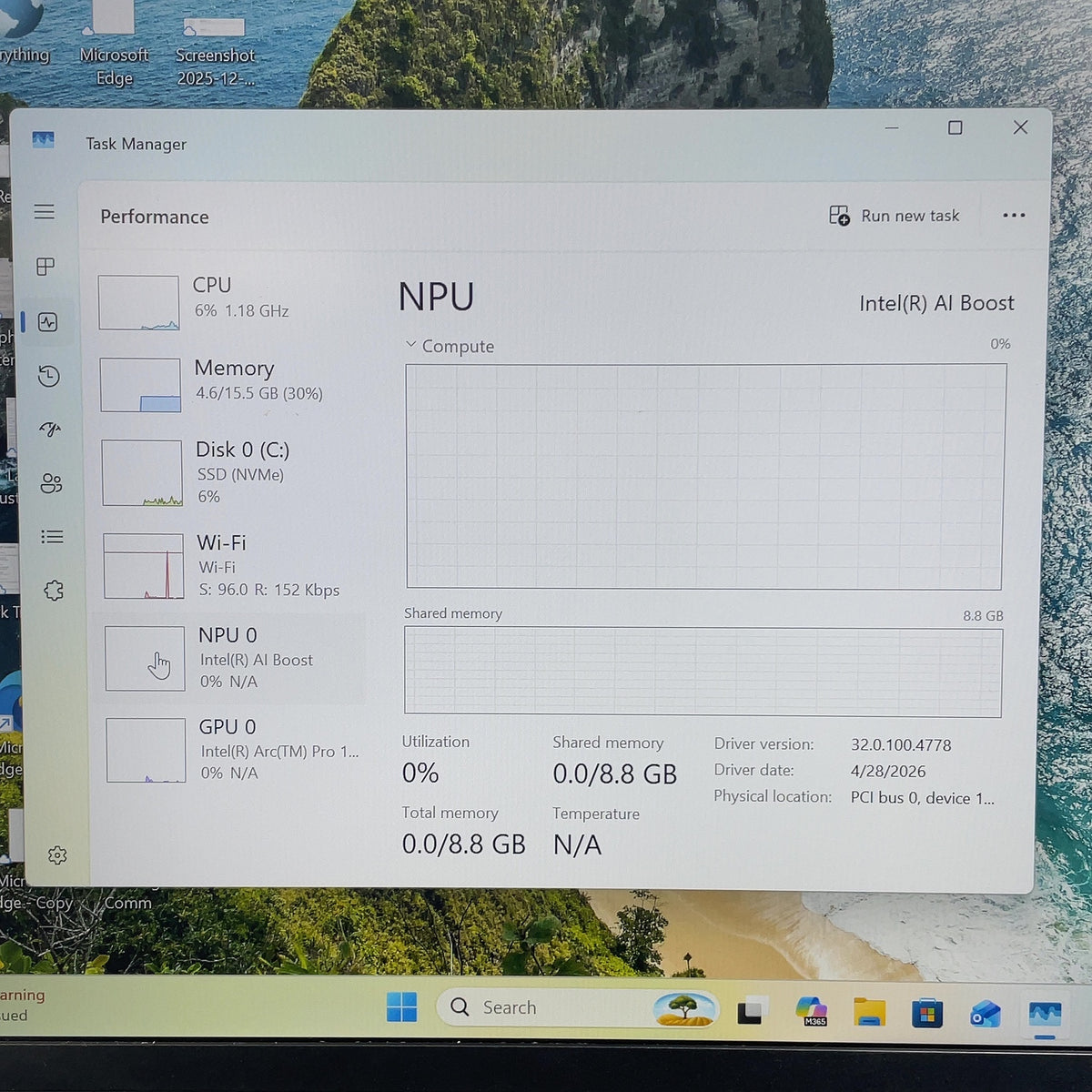1092x1092 pixels.
Task: Open the Task Manager hamburger navigation menu
Action: point(45,212)
